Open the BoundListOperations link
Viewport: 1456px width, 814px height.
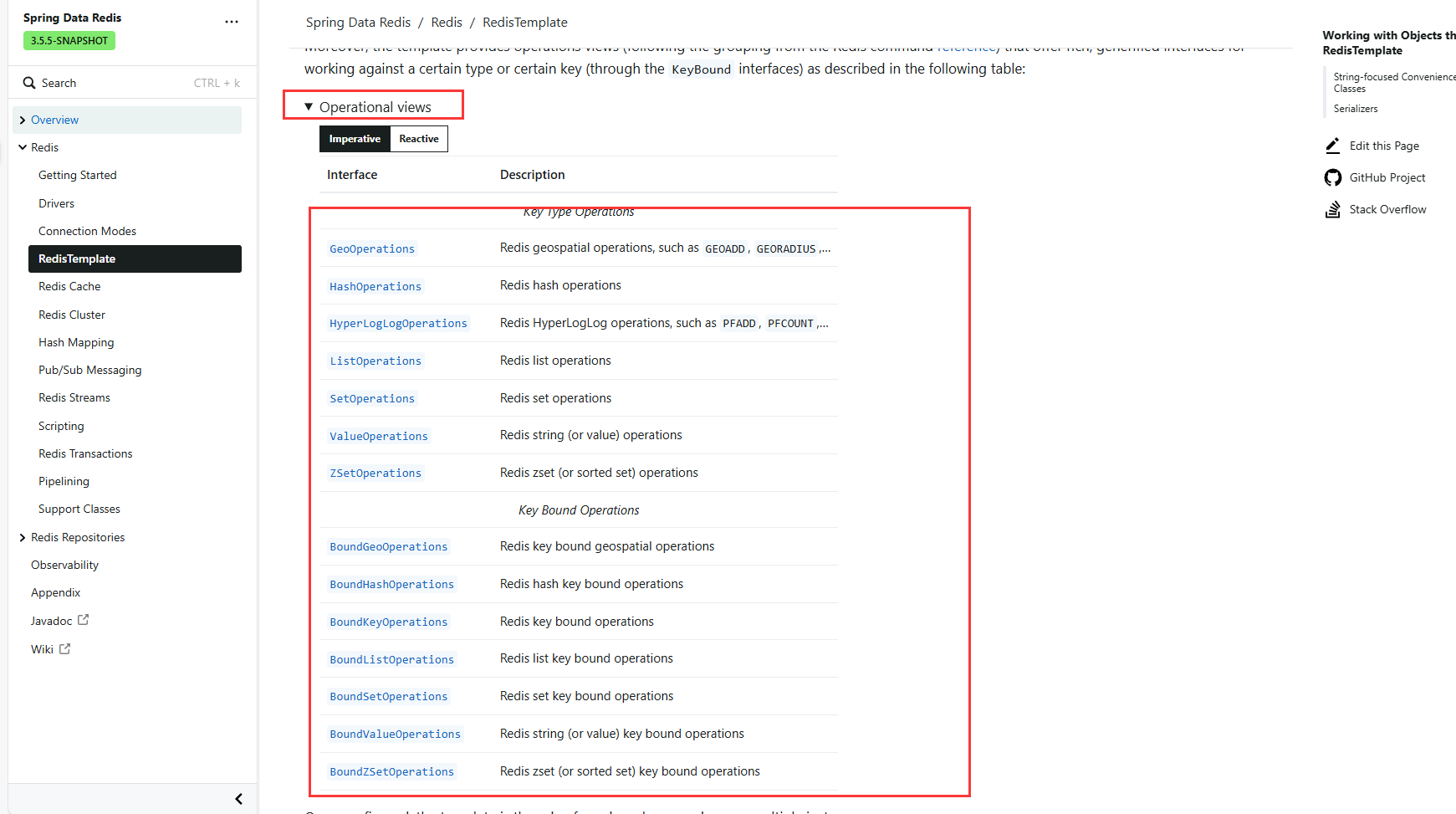coord(391,659)
